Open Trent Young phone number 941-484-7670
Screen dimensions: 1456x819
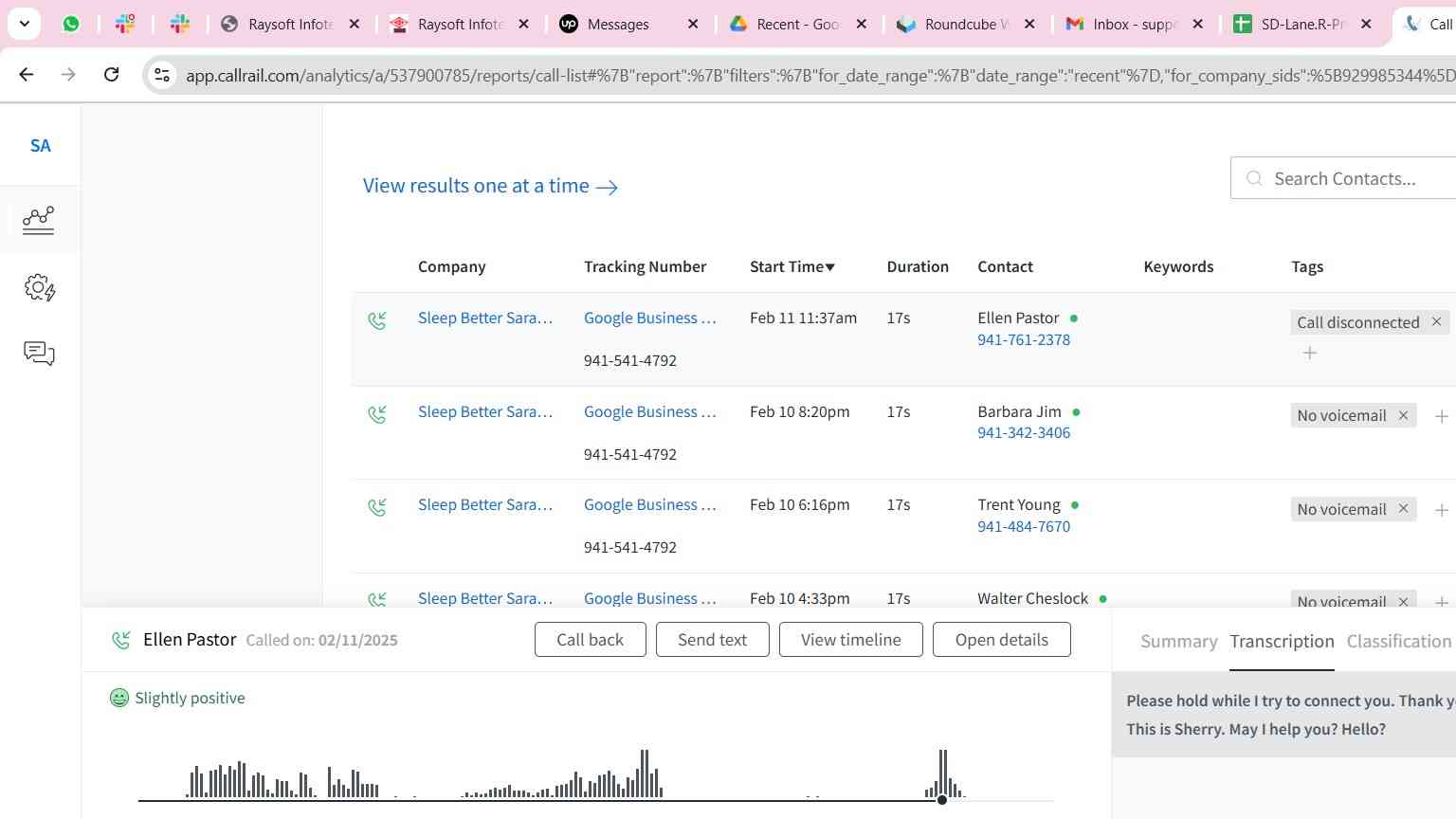point(1024,526)
